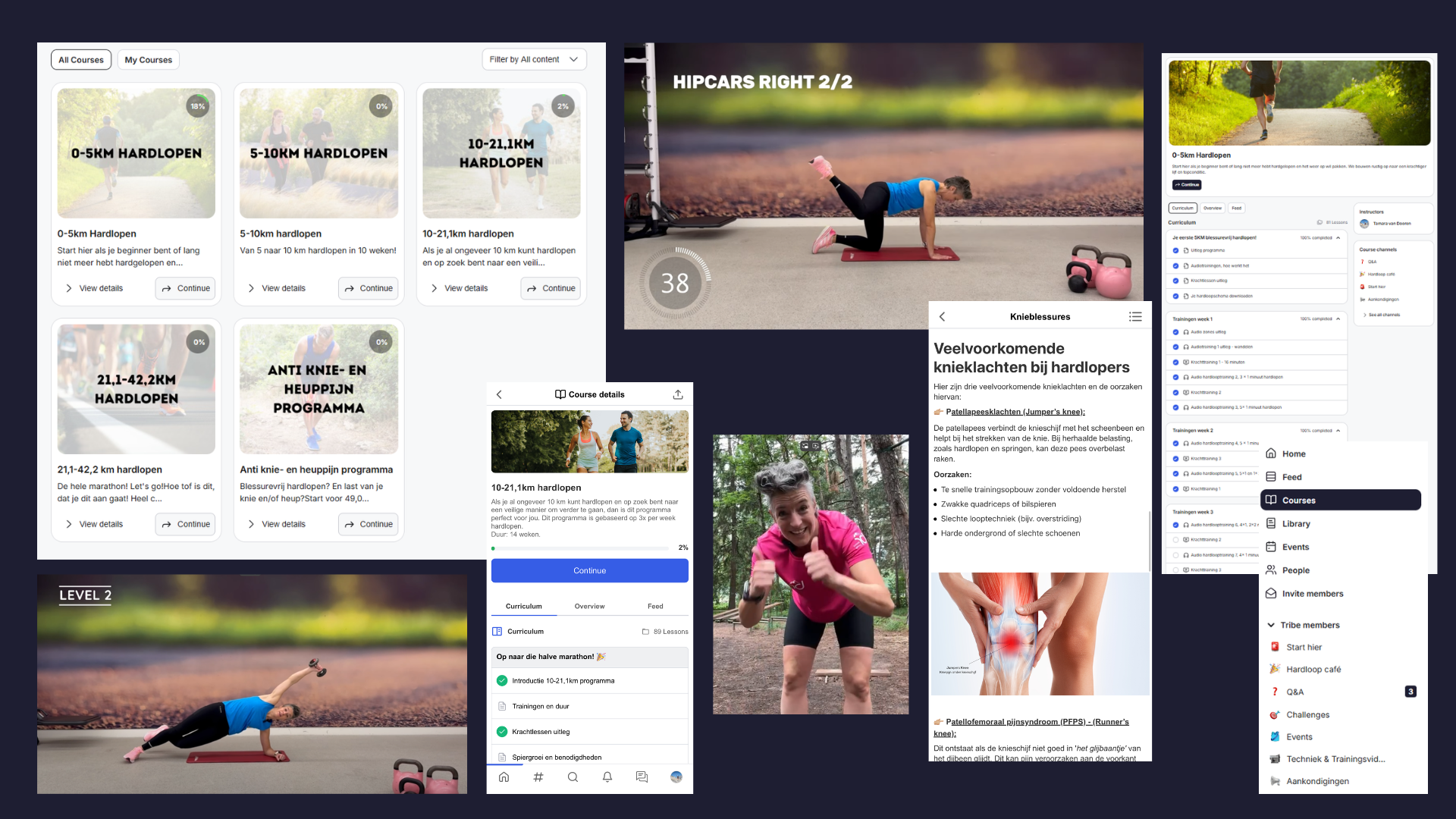Open Filter by All content dropdown
Image resolution: width=1456 pixels, height=819 pixels.
534,59
